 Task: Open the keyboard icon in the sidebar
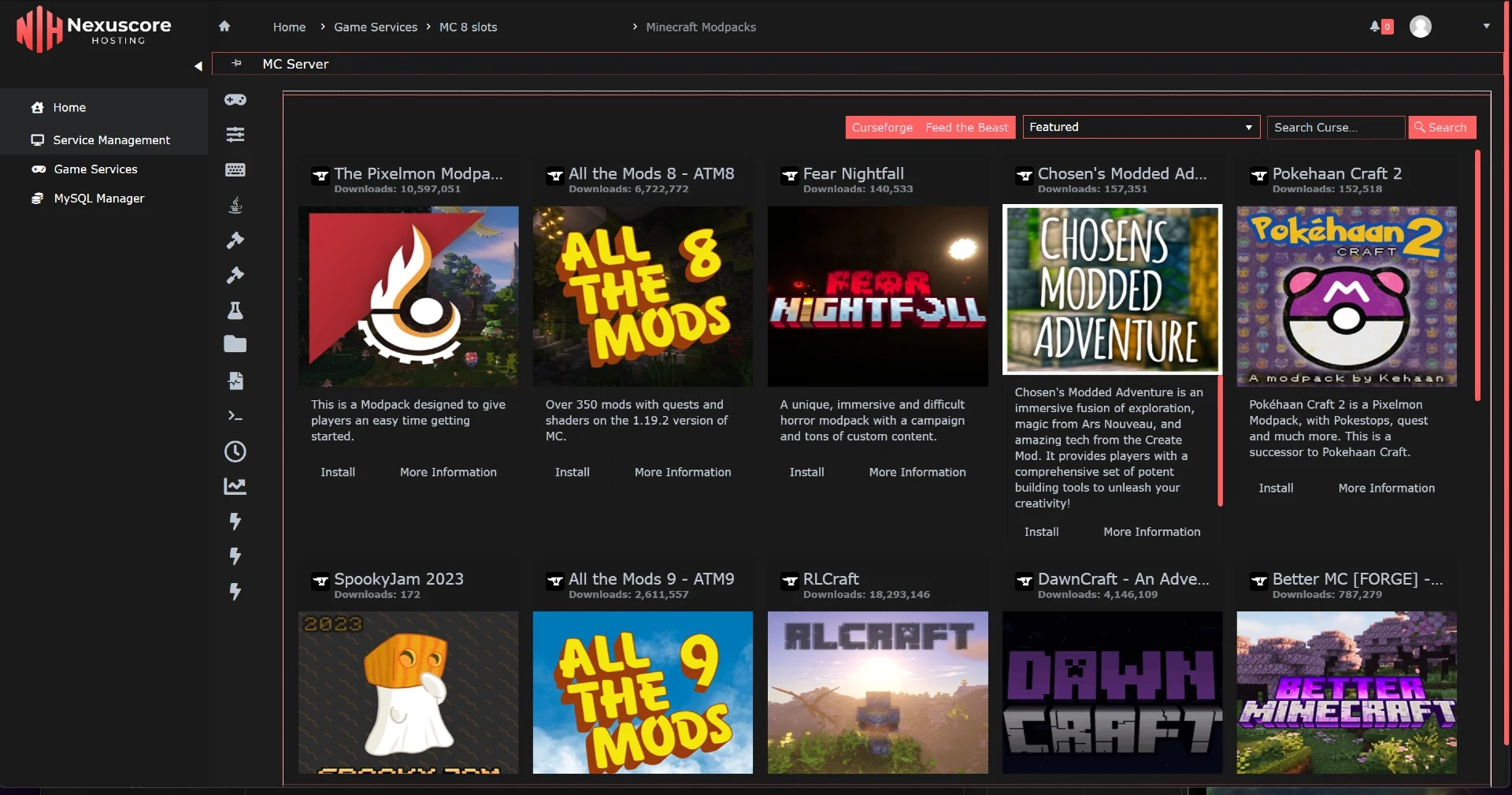pyautogui.click(x=235, y=169)
